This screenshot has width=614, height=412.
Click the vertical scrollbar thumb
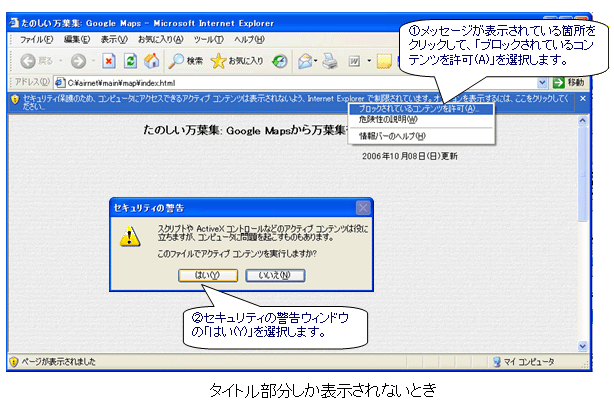pos(582,173)
